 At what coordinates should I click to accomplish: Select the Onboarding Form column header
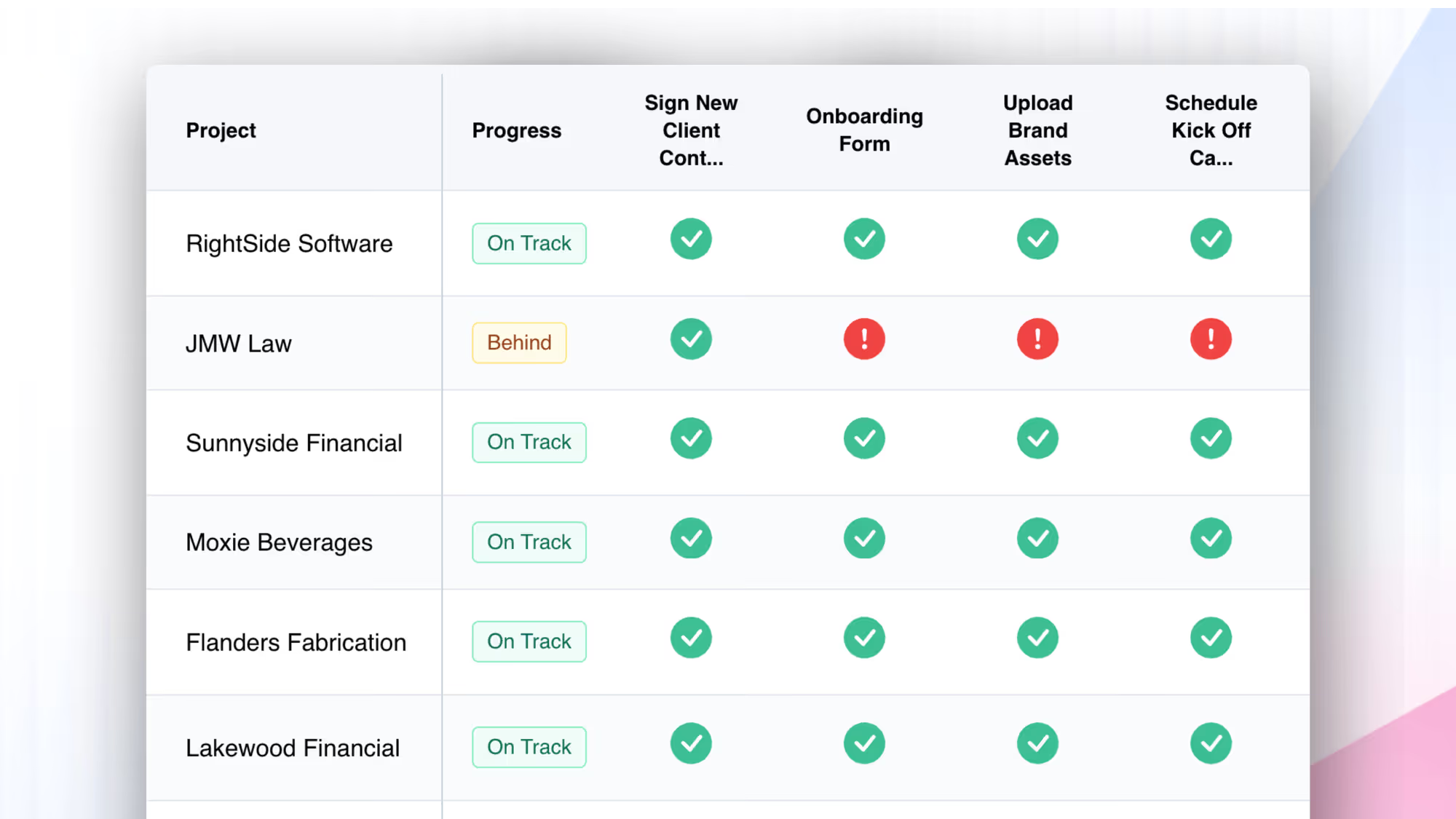[864, 130]
